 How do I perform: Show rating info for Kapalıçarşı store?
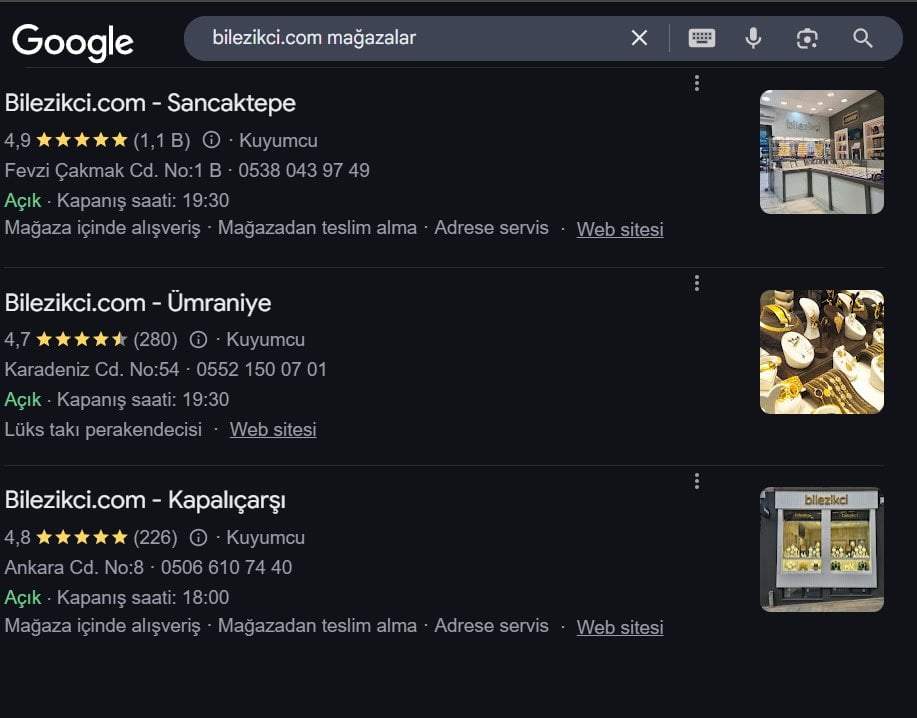click(198, 537)
